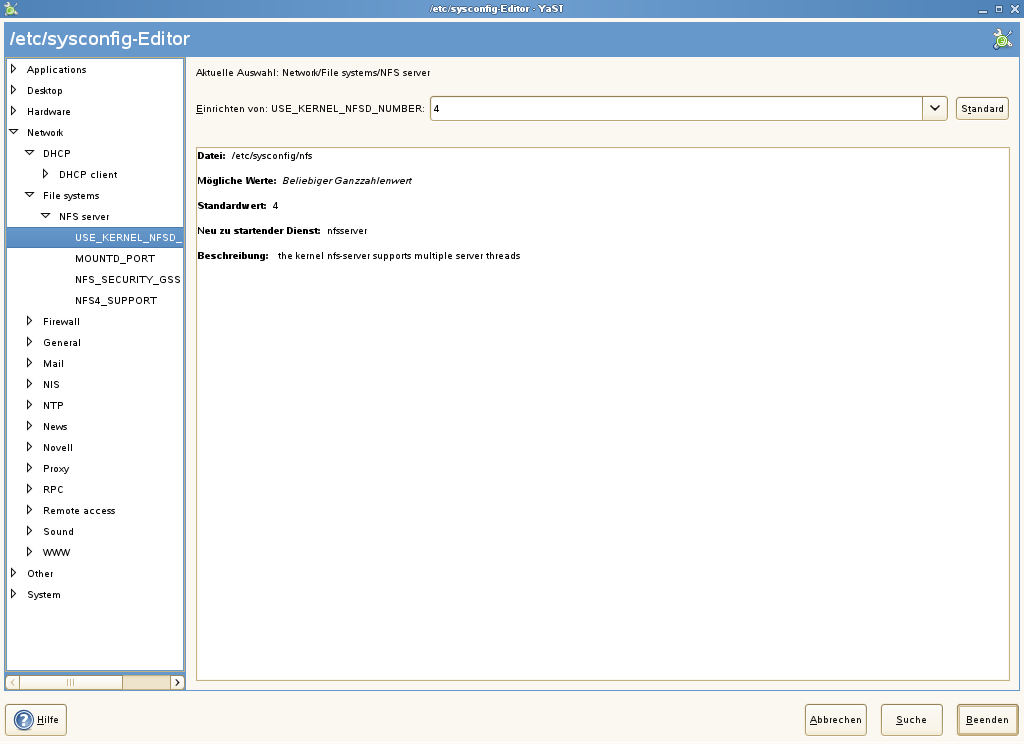Viewport: 1024px width, 744px height.
Task: Select the Applications category label
Action: (x=56, y=70)
